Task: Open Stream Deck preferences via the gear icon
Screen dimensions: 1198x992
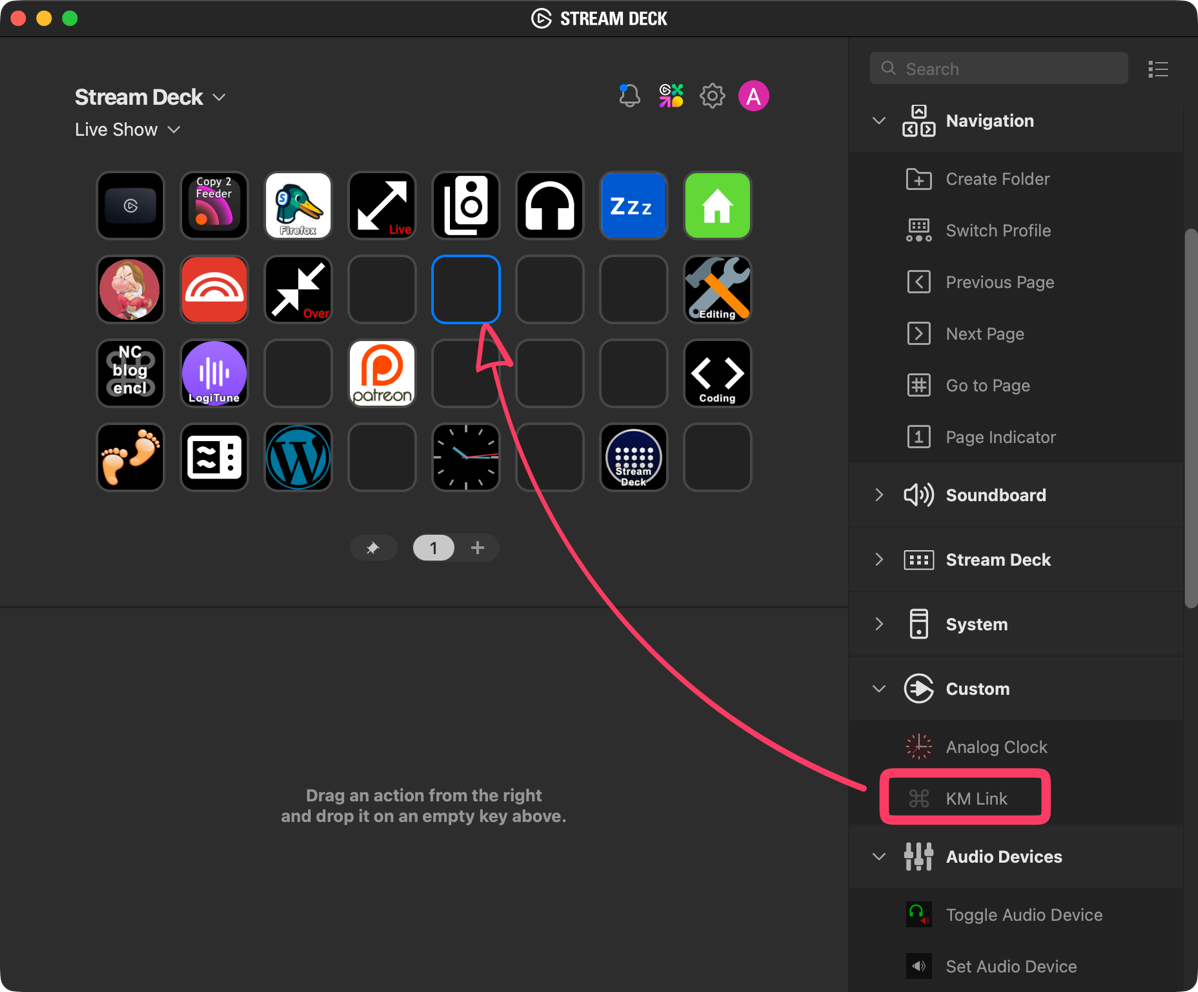Action: point(712,95)
